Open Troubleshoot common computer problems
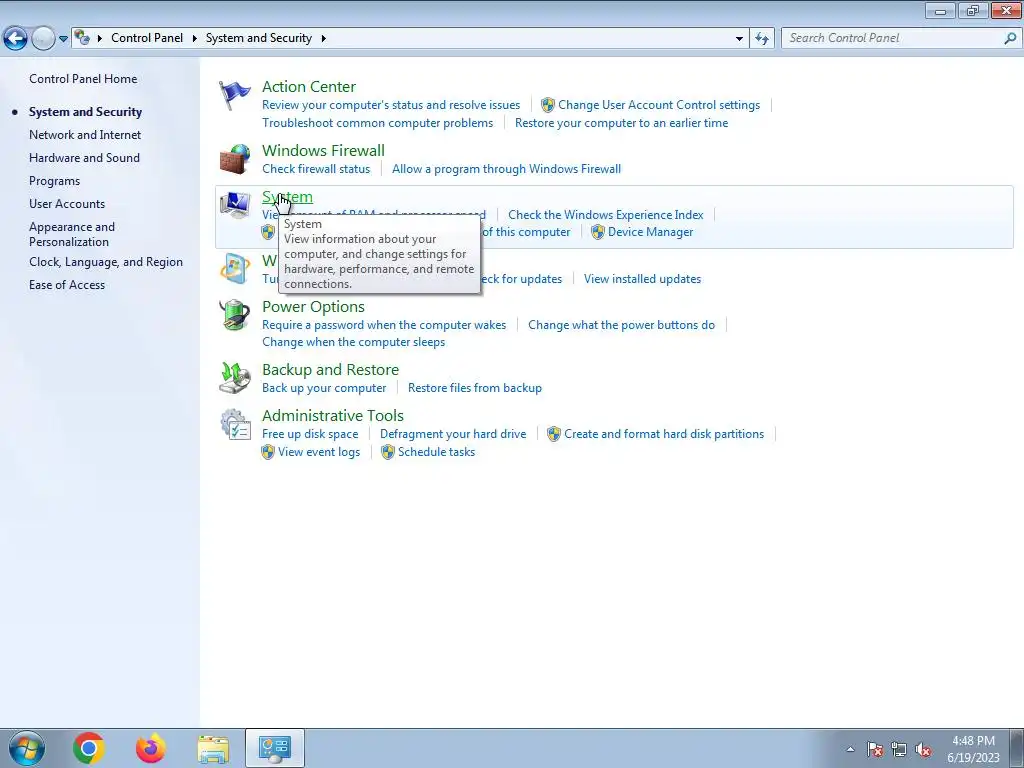Image resolution: width=1024 pixels, height=768 pixels. tap(377, 123)
